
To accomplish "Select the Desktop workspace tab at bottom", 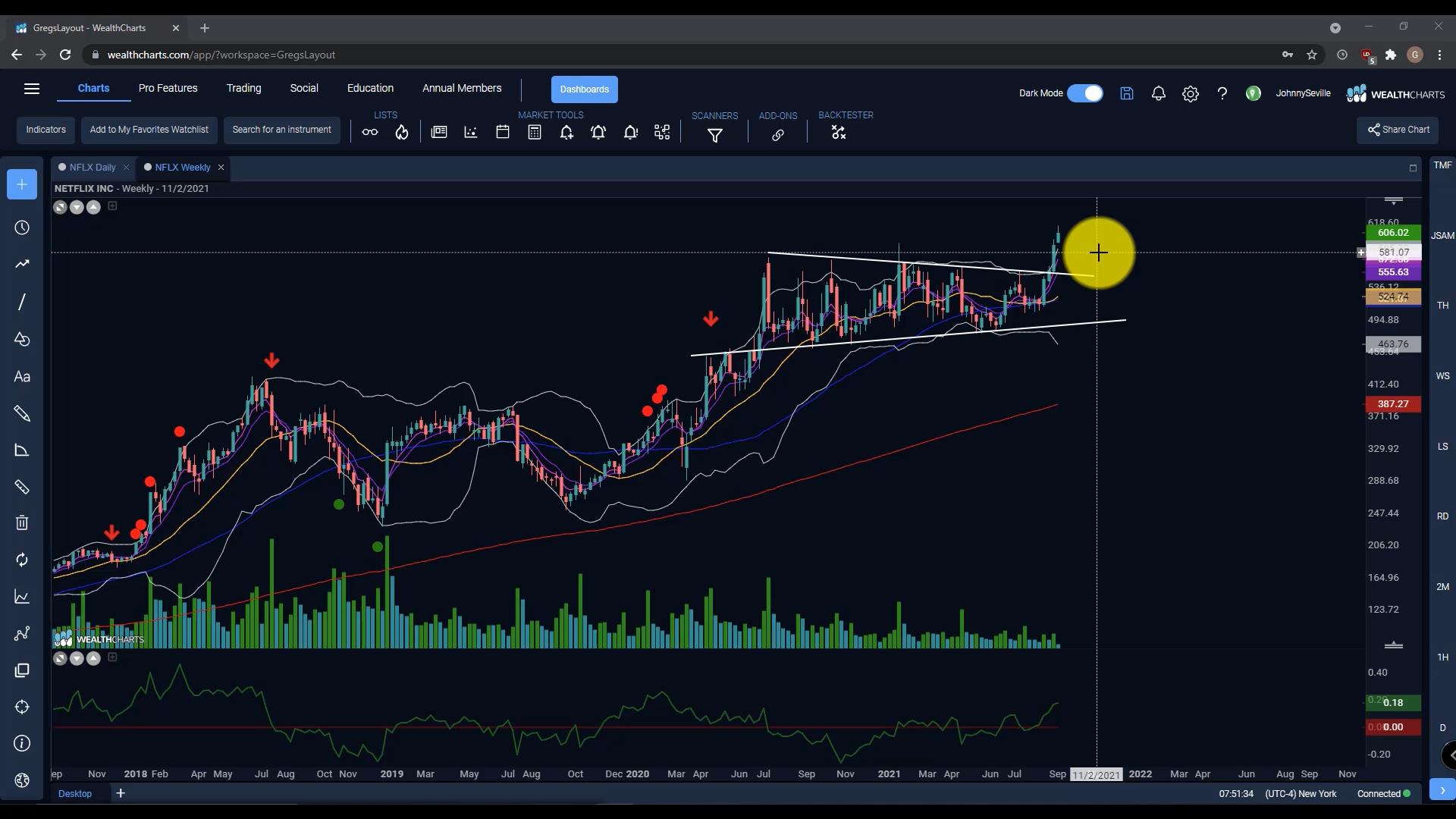I will pyautogui.click(x=75, y=793).
